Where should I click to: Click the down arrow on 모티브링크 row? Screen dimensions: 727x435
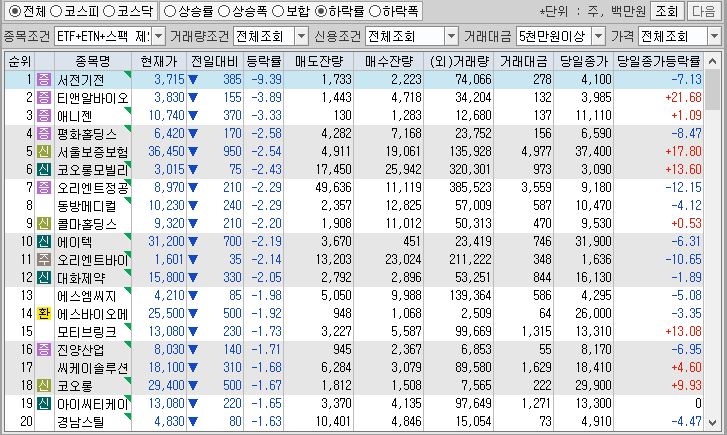click(x=193, y=332)
